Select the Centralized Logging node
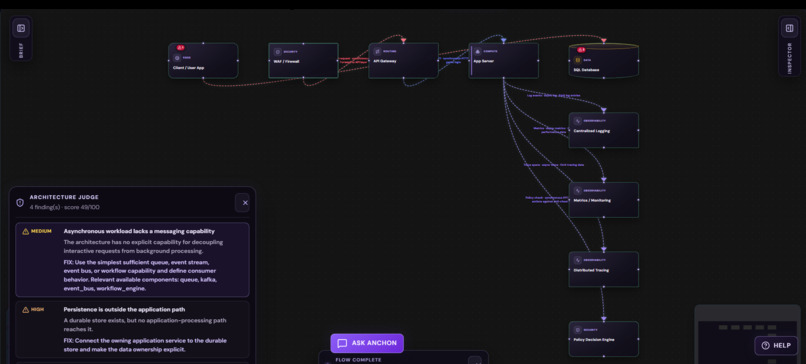Image resolution: width=806 pixels, height=364 pixels. [x=604, y=130]
